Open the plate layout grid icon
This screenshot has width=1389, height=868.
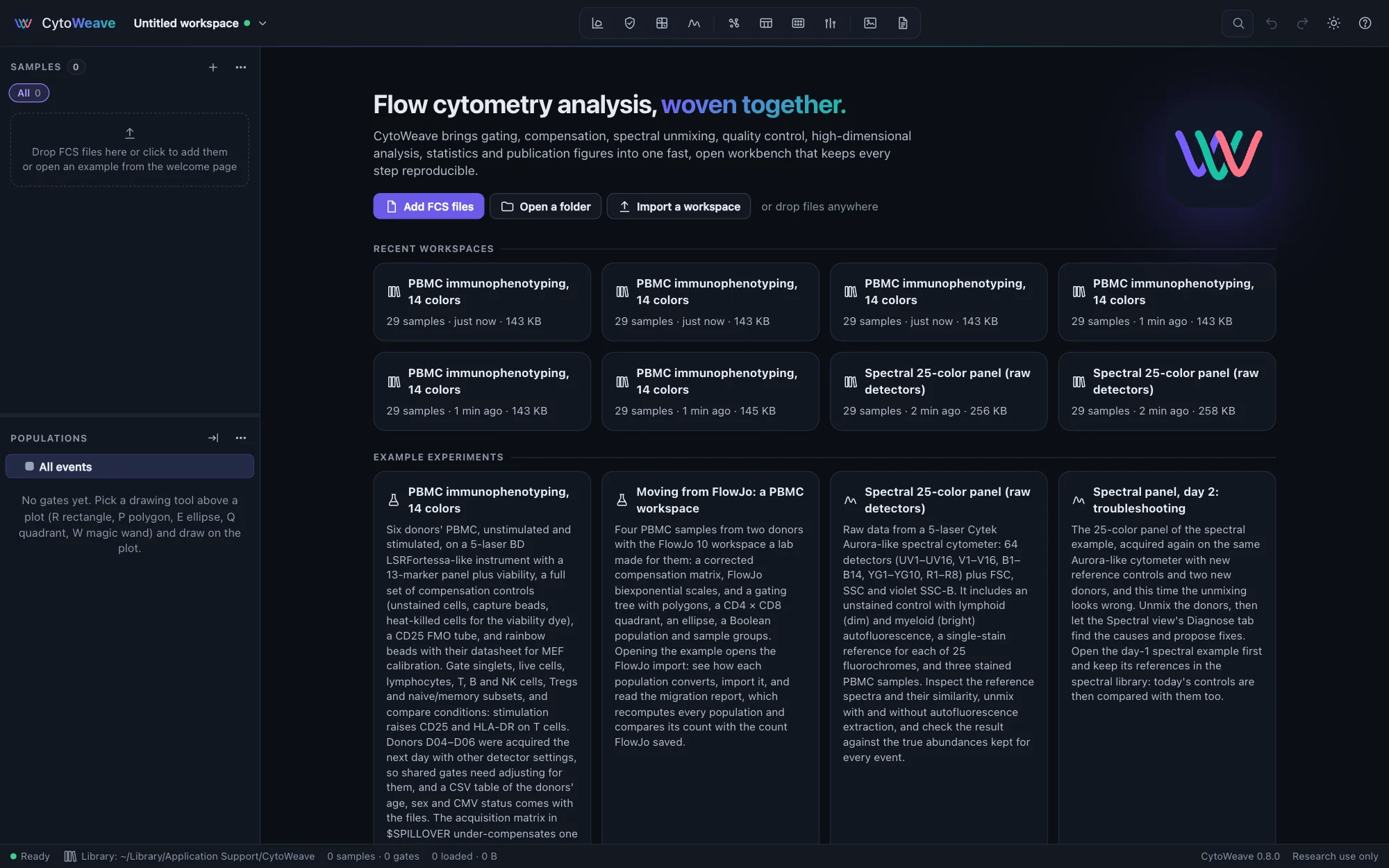(798, 23)
